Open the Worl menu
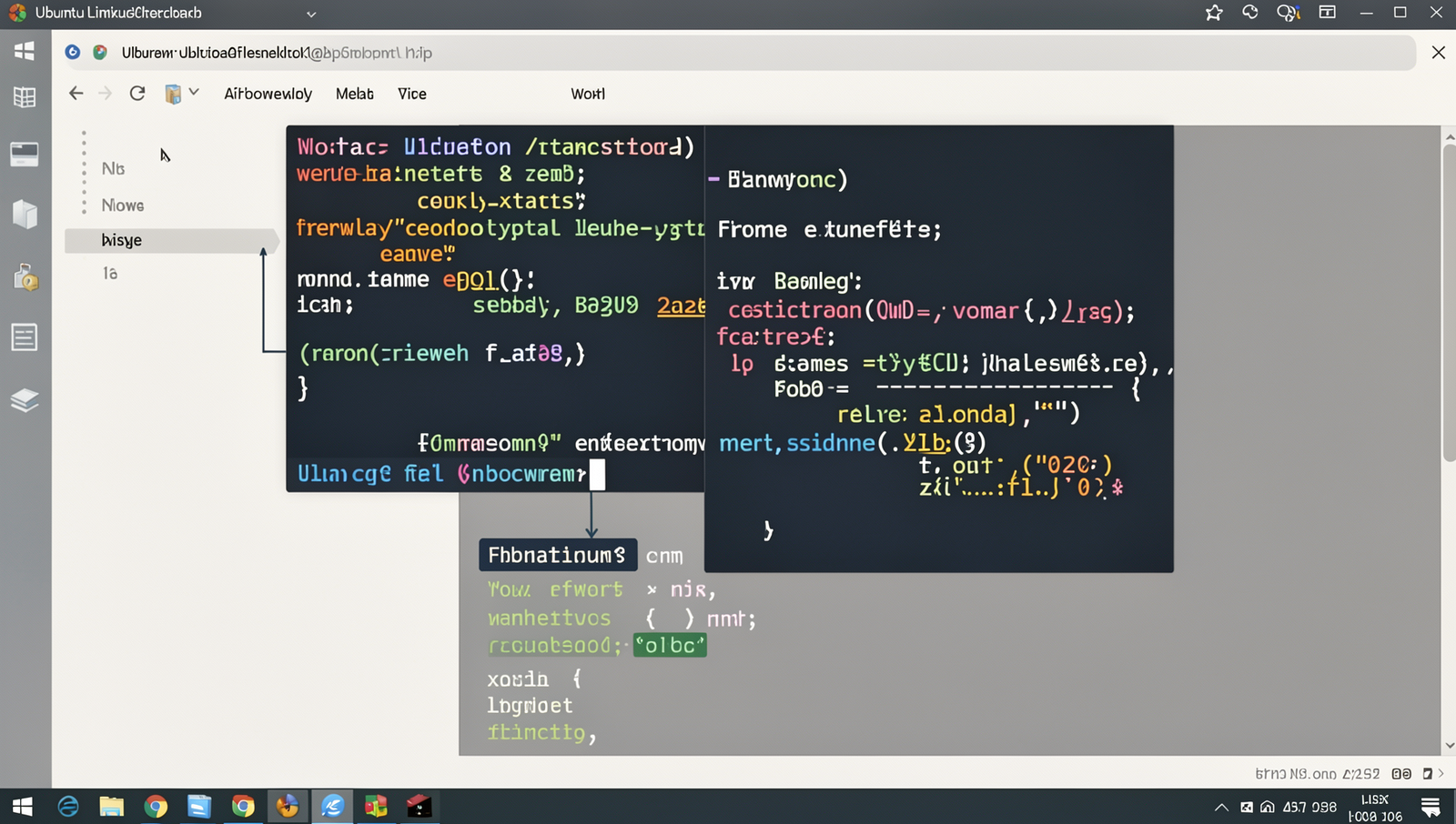 [588, 94]
